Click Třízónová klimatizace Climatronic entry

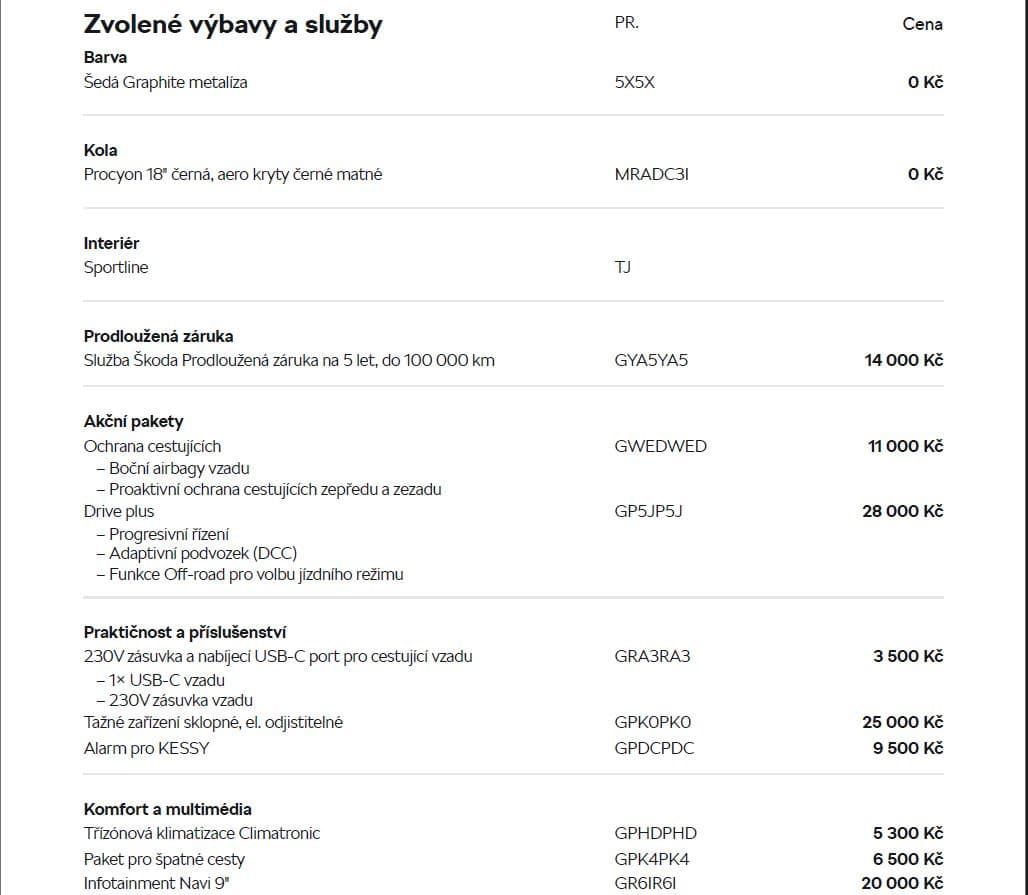[202, 833]
